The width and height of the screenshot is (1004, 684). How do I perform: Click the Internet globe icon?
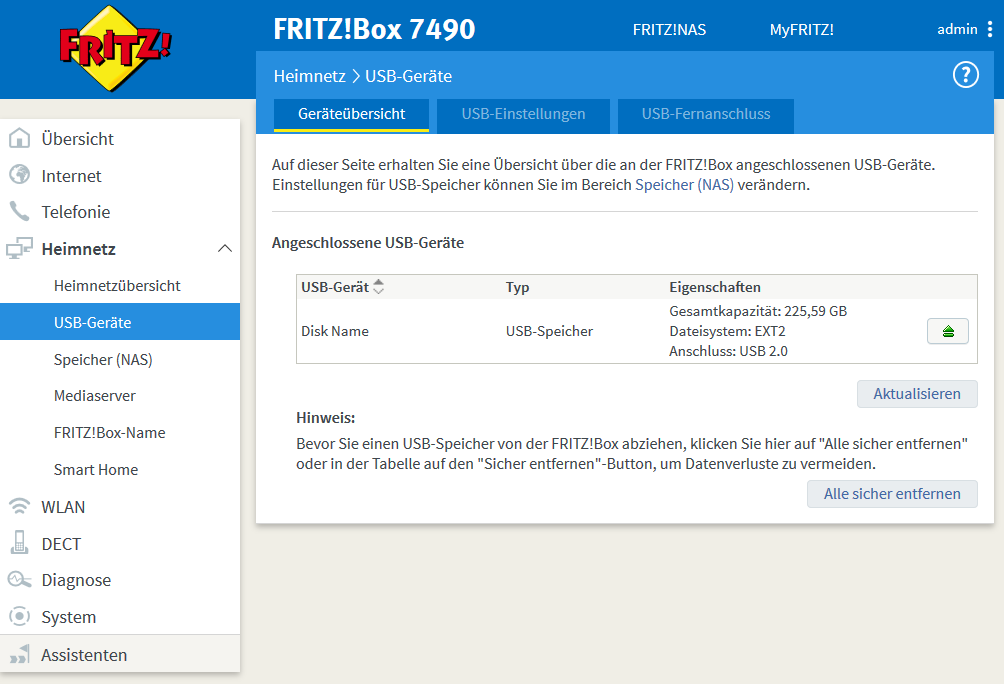(19, 175)
